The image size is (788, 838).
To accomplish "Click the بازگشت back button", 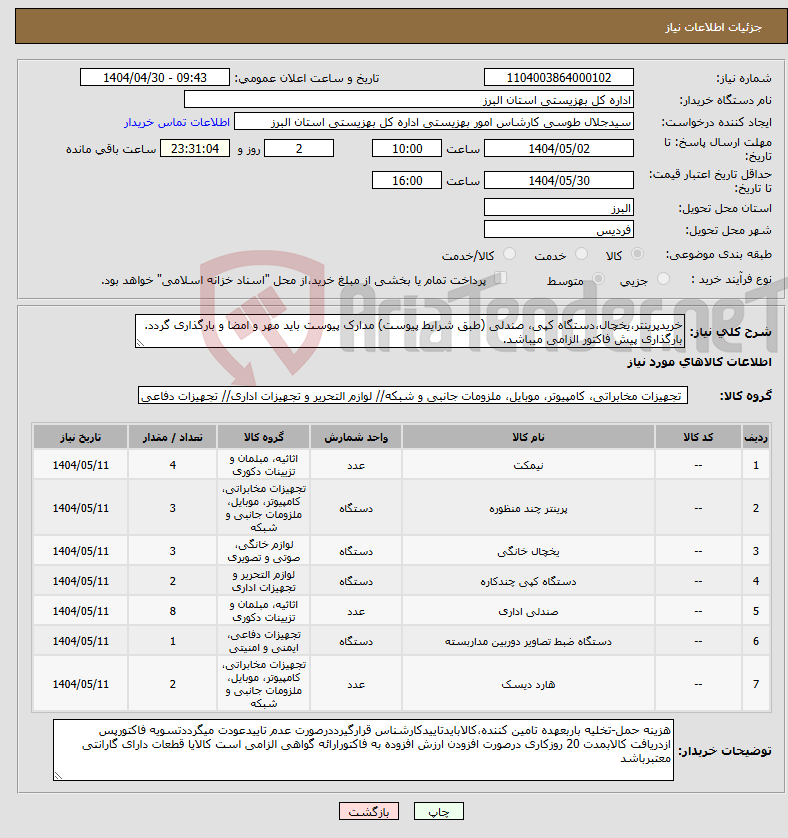I will click(368, 811).
